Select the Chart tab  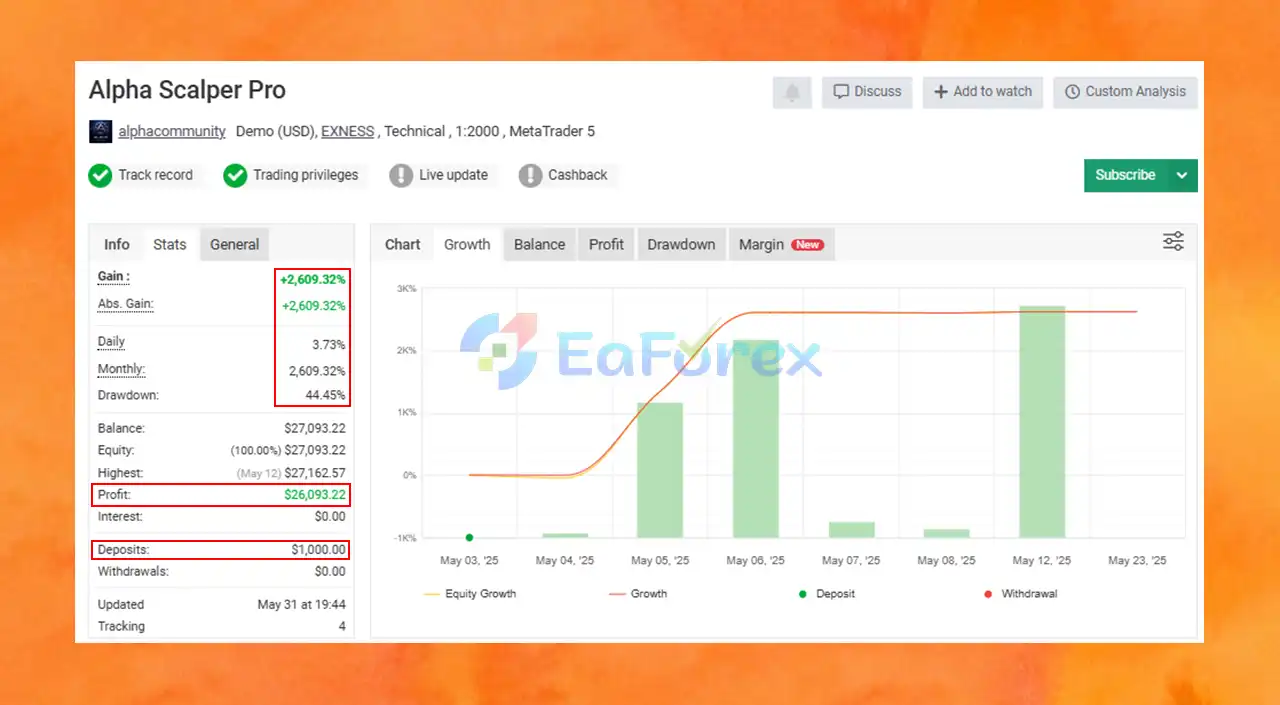pos(403,244)
